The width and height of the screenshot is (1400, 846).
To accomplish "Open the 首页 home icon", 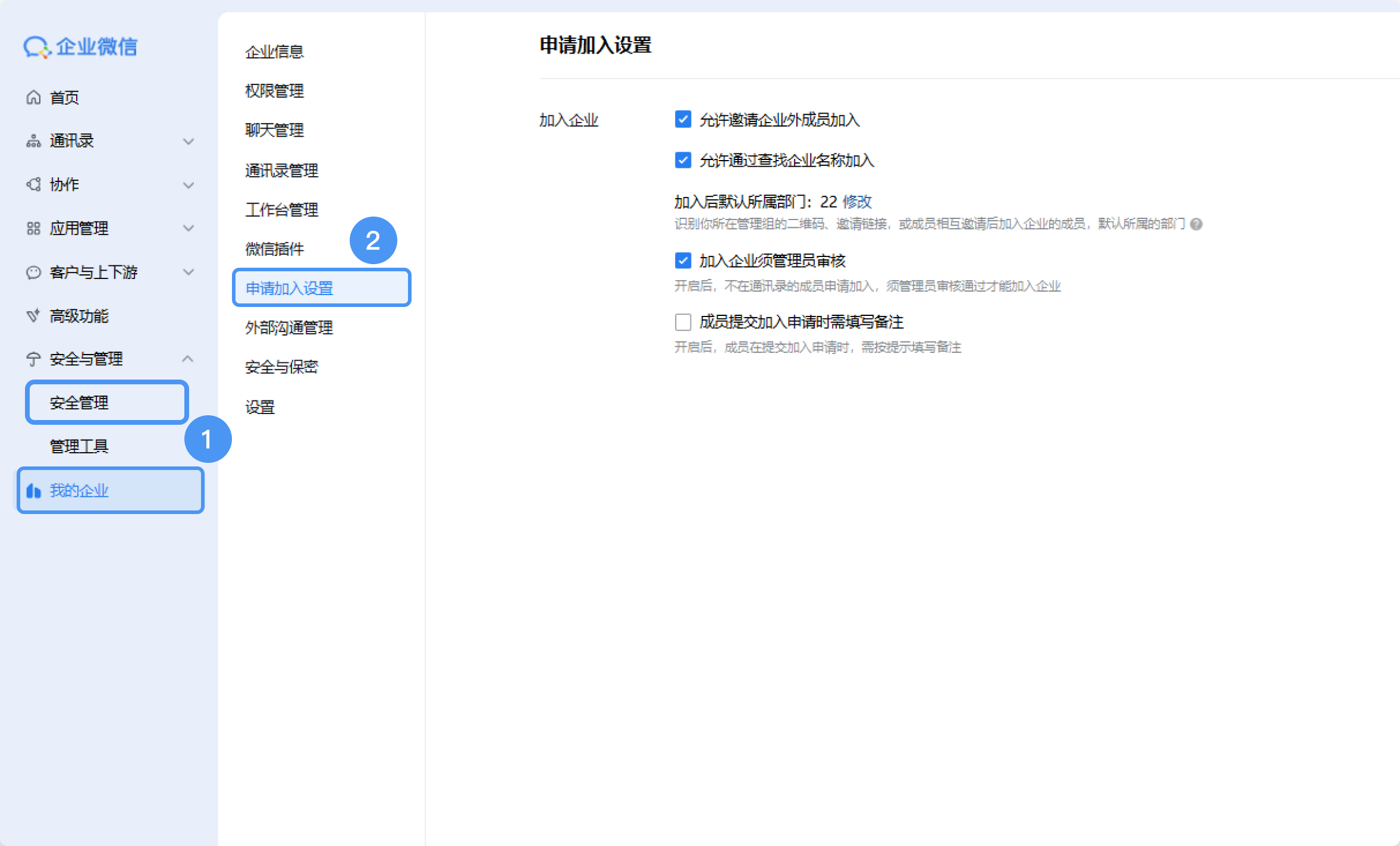I will point(33,97).
